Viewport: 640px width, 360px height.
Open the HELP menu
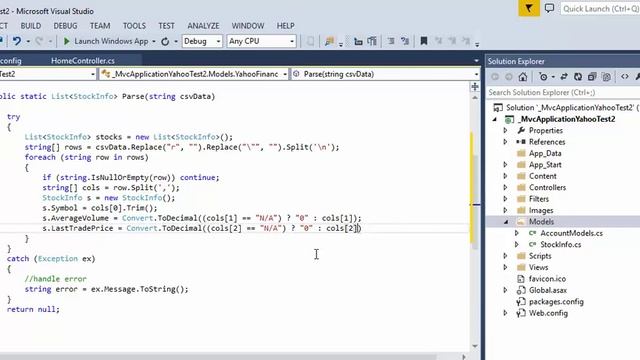coord(285,26)
